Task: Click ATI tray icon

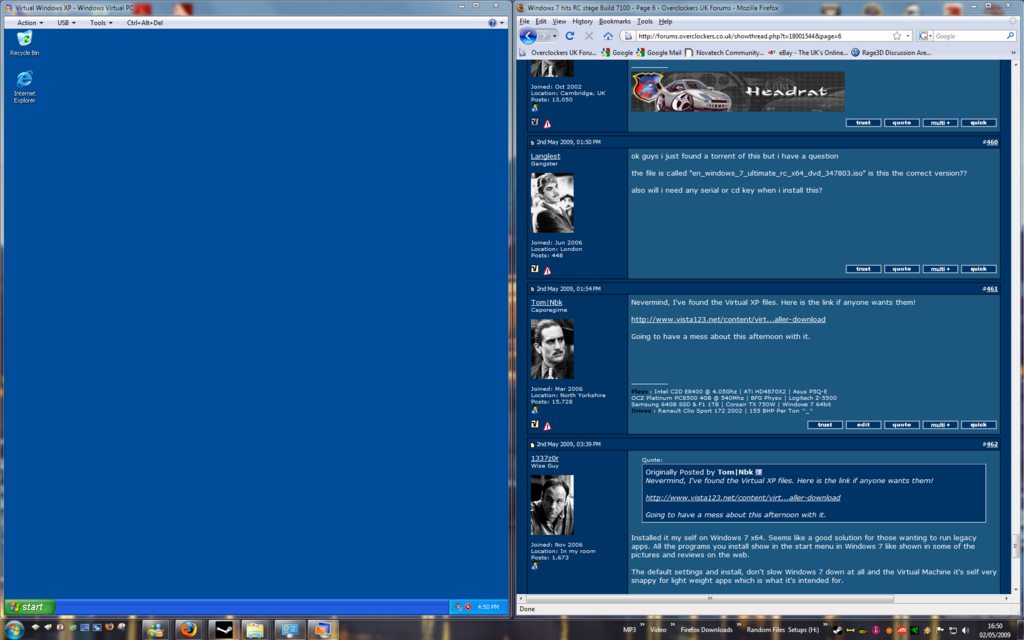Action: [902, 630]
